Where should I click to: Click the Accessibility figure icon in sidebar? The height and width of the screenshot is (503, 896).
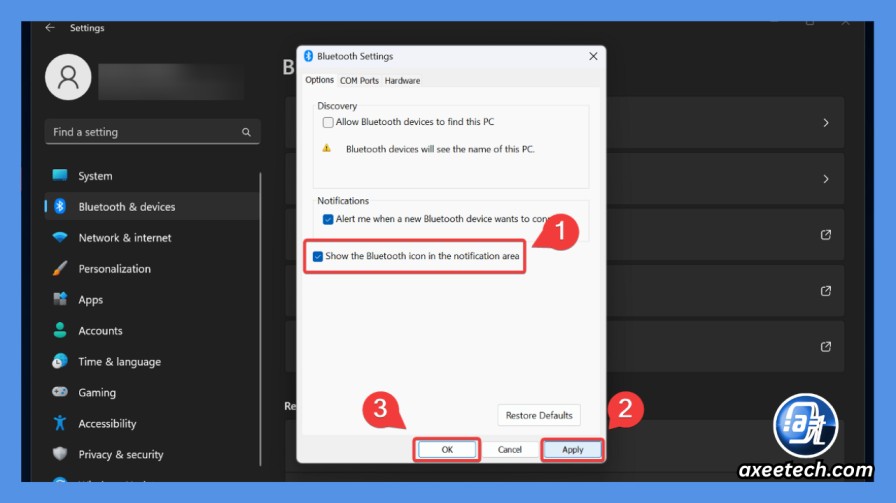coord(60,422)
